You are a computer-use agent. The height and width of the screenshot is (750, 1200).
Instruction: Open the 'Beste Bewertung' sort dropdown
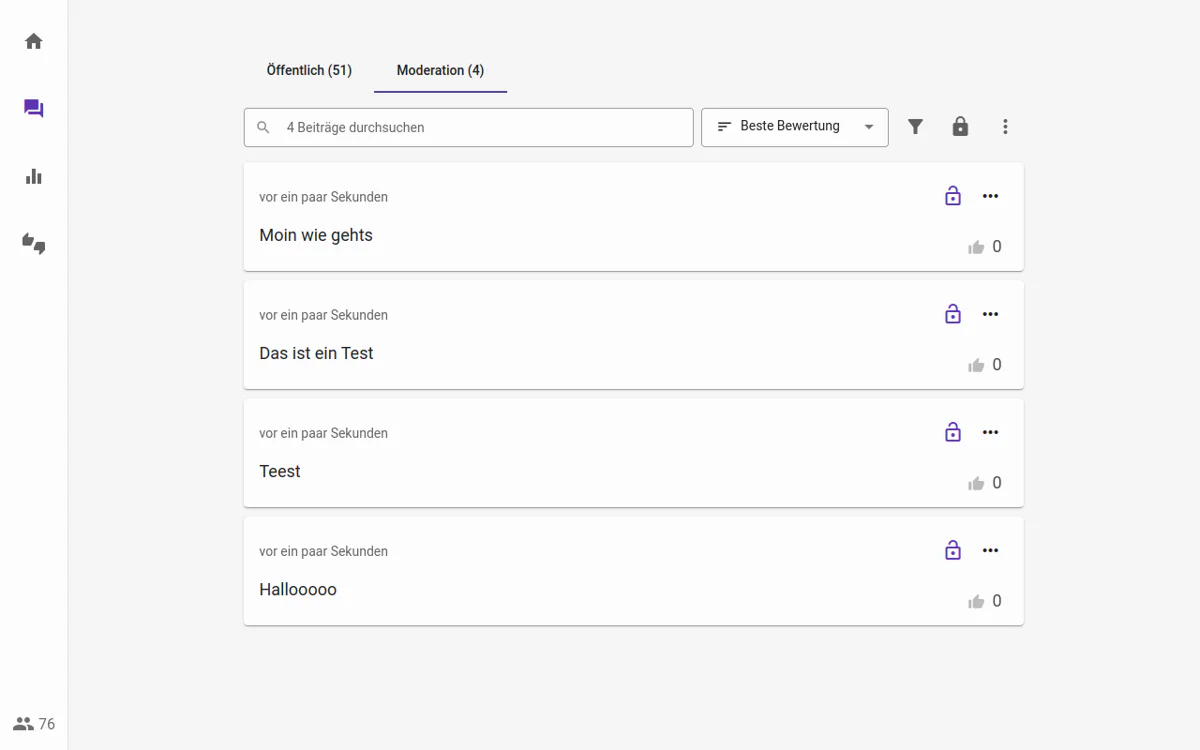tap(795, 127)
